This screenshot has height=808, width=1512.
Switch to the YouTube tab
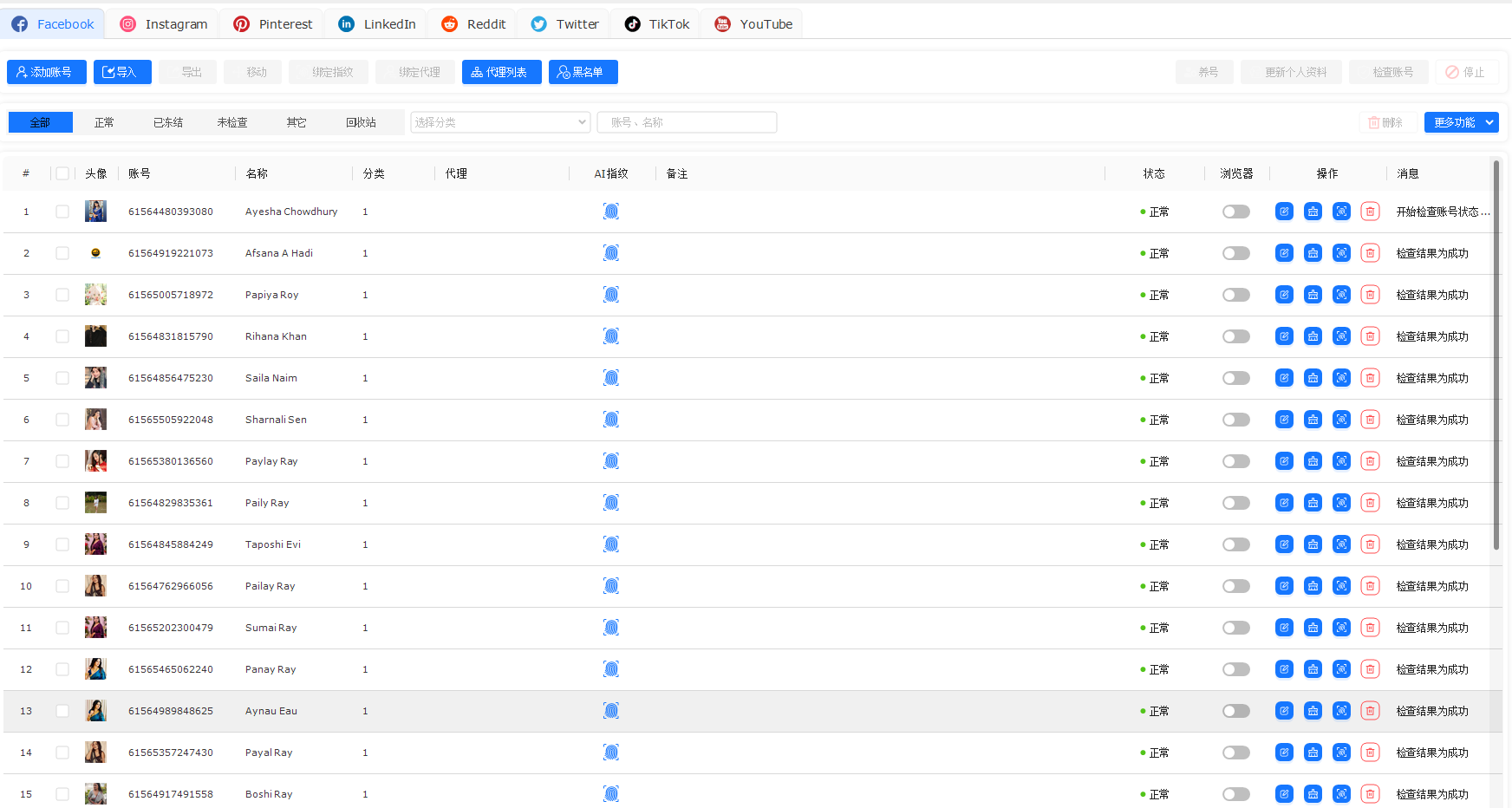click(x=753, y=24)
